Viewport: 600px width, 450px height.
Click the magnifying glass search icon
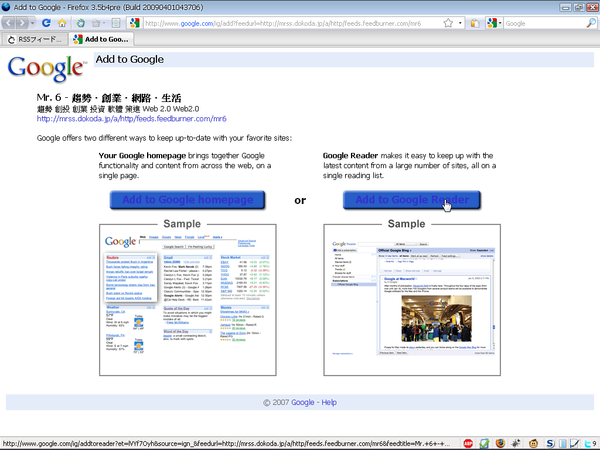tap(591, 23)
